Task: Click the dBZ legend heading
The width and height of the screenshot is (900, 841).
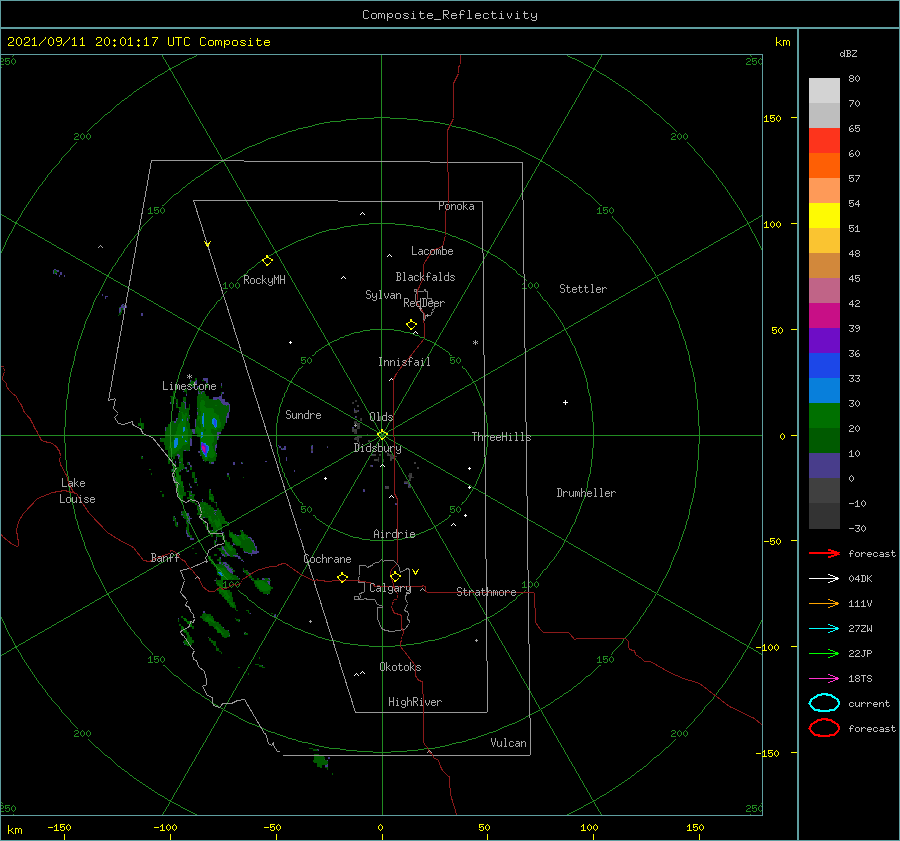Action: tap(848, 53)
